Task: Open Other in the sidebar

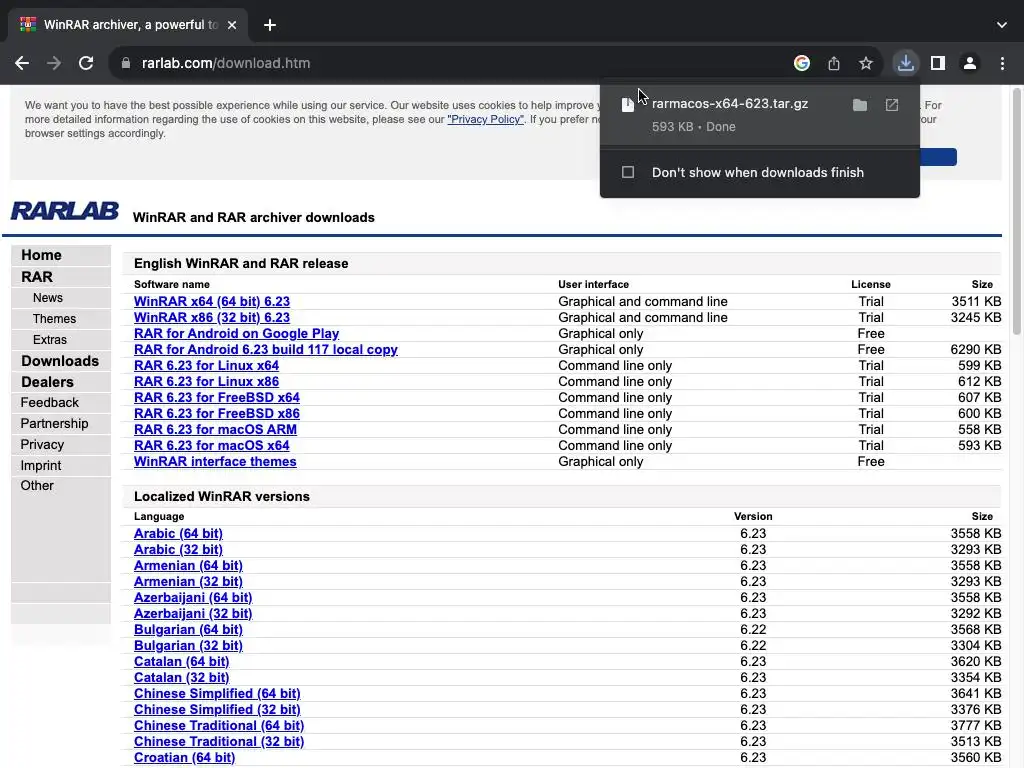Action: [37, 486]
